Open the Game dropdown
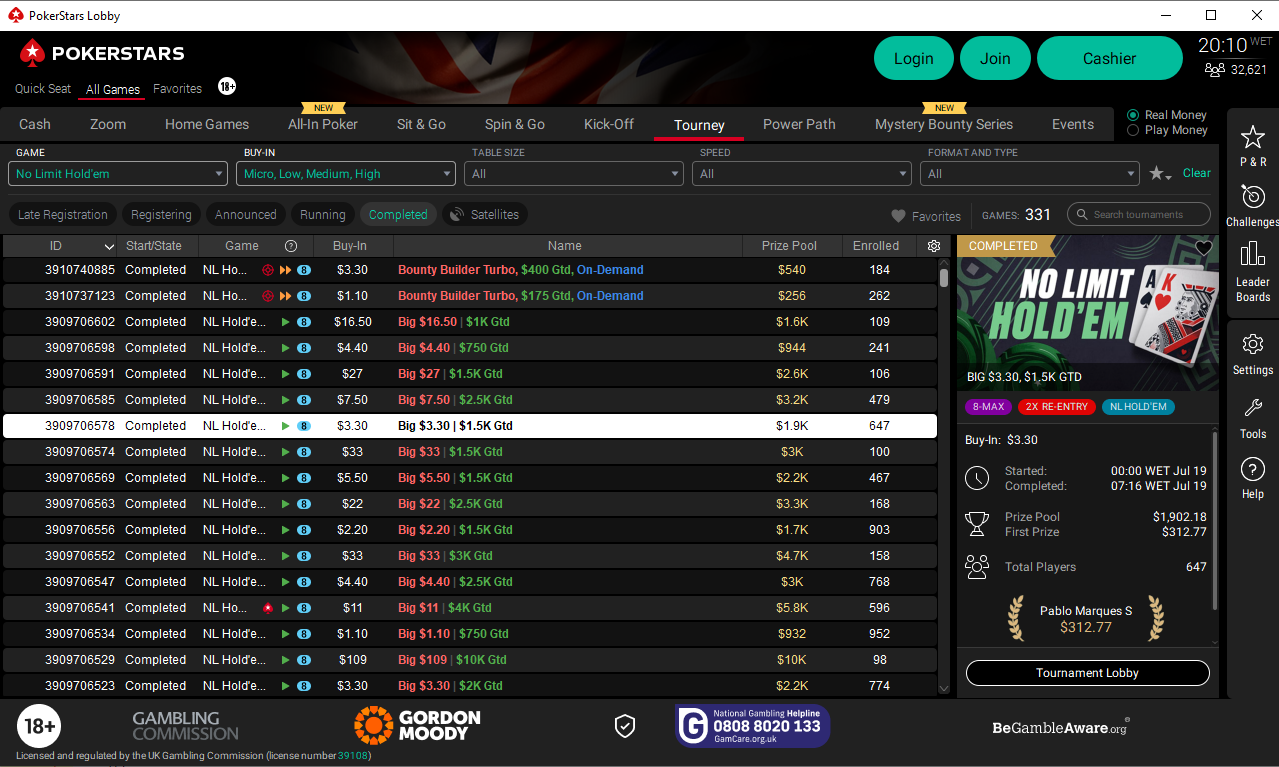The height and width of the screenshot is (767, 1279). click(118, 174)
